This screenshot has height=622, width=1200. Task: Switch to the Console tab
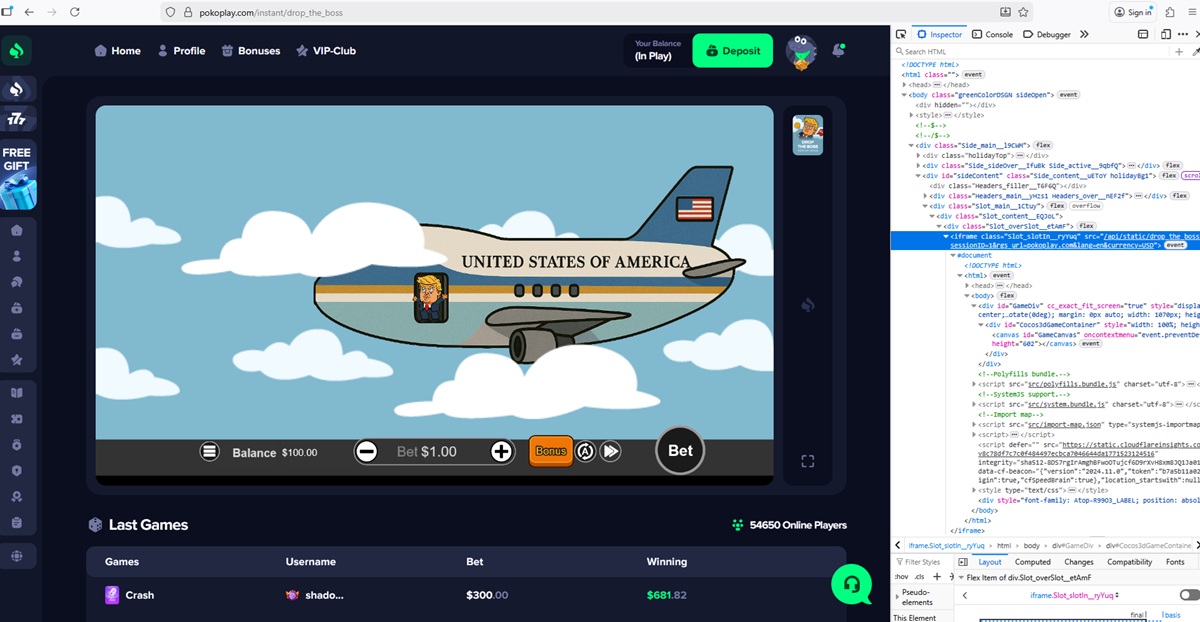coord(992,34)
